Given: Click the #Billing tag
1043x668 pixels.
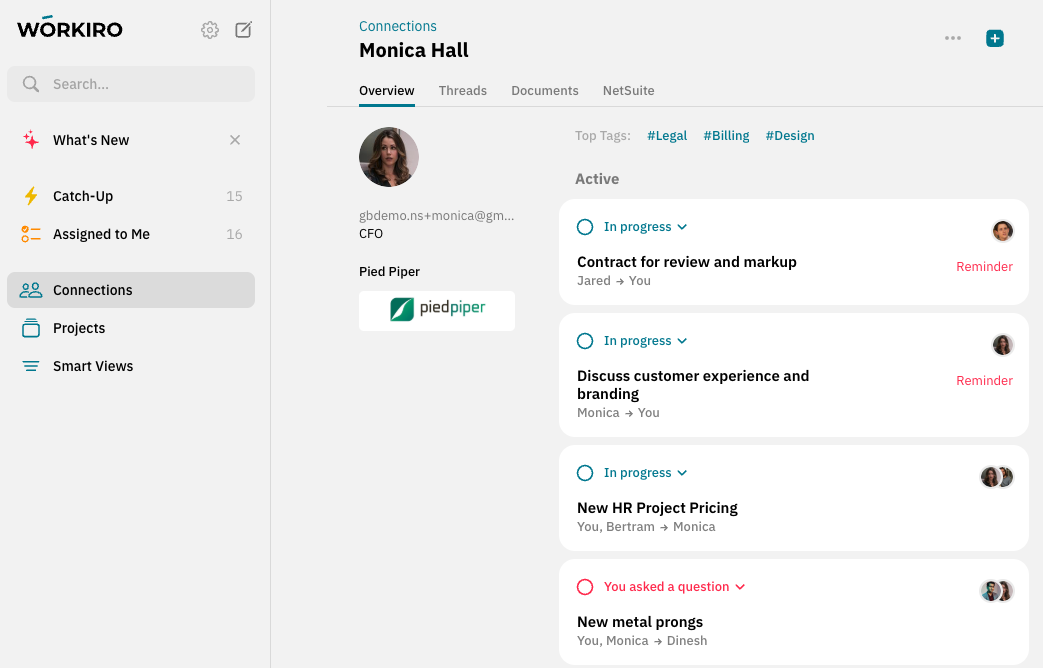Looking at the screenshot, I should tap(726, 136).
